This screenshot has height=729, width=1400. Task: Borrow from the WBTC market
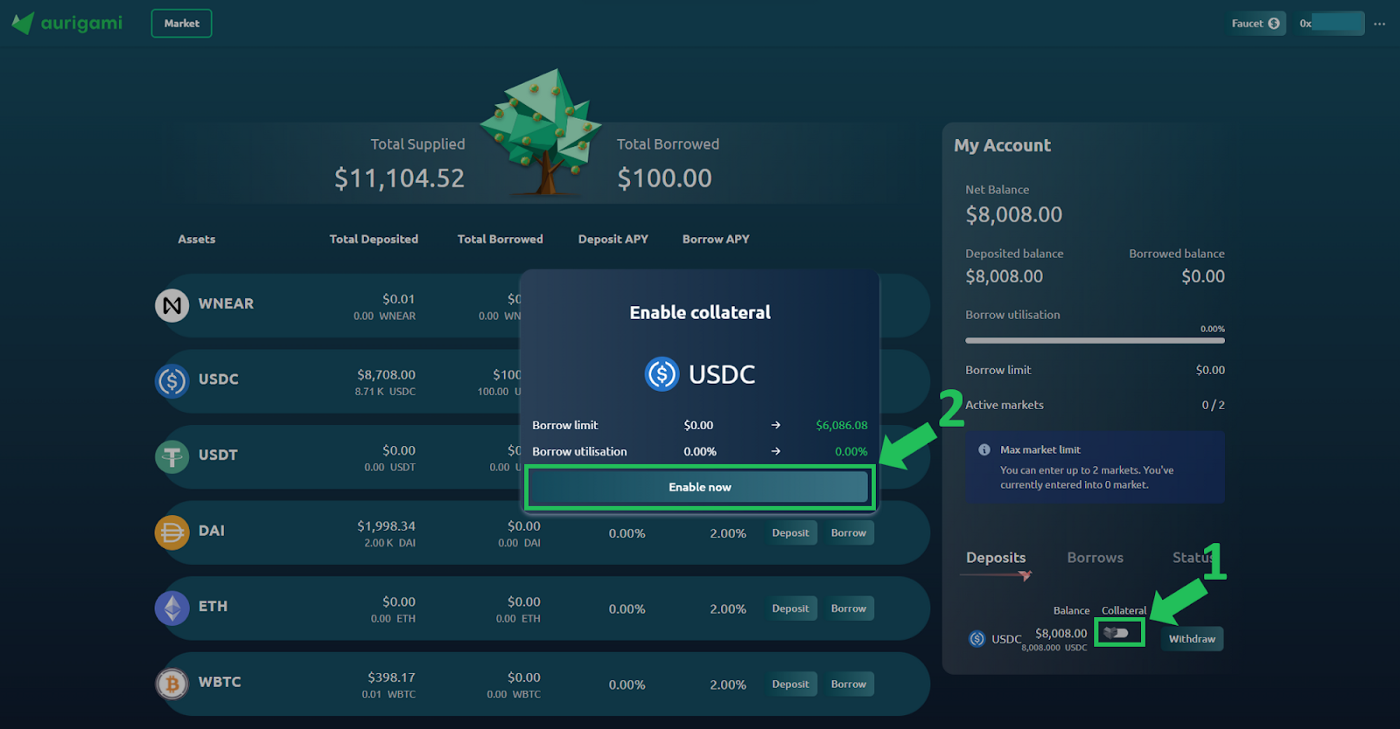(848, 684)
